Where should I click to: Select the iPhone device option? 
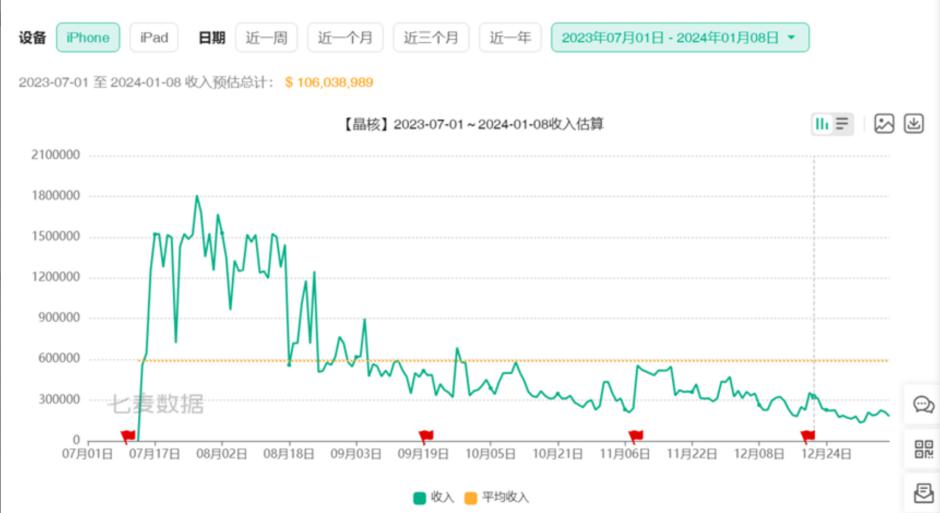pos(88,38)
